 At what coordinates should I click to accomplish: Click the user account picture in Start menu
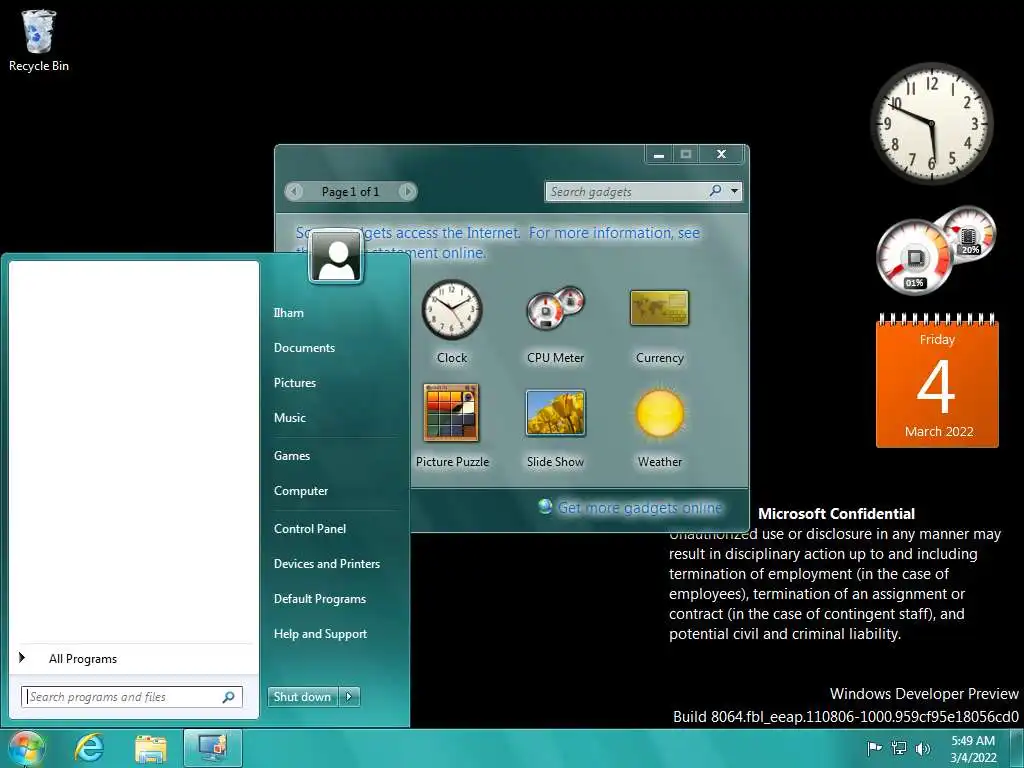coord(336,257)
